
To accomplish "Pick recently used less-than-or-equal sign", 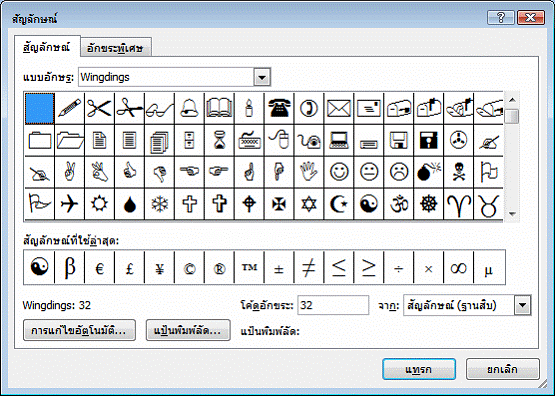I will [x=339, y=267].
